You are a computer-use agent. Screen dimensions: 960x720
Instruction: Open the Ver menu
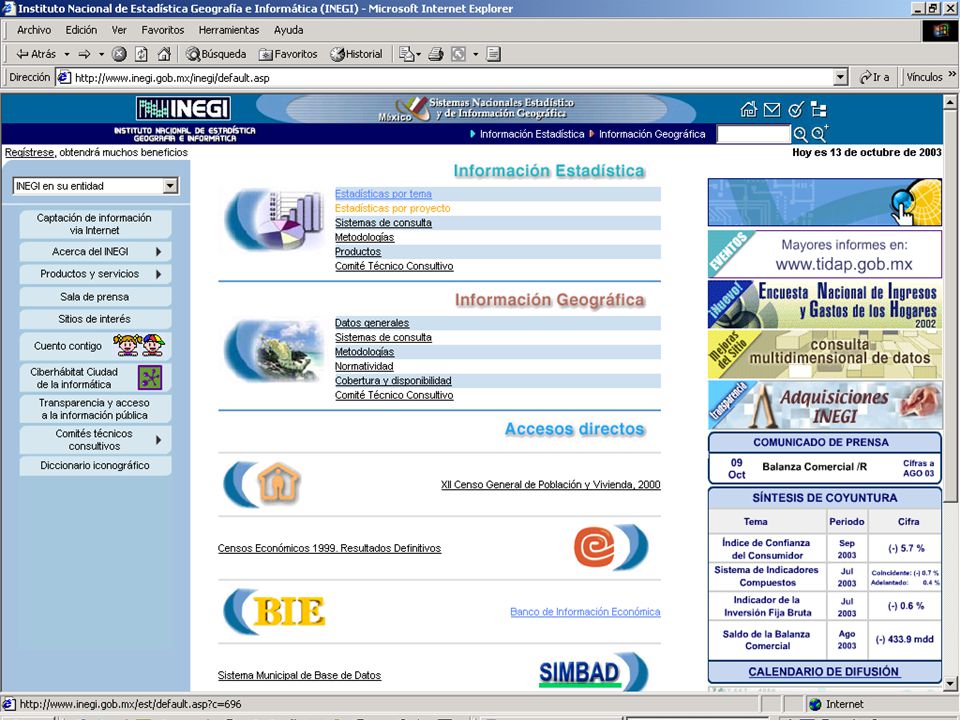[119, 30]
